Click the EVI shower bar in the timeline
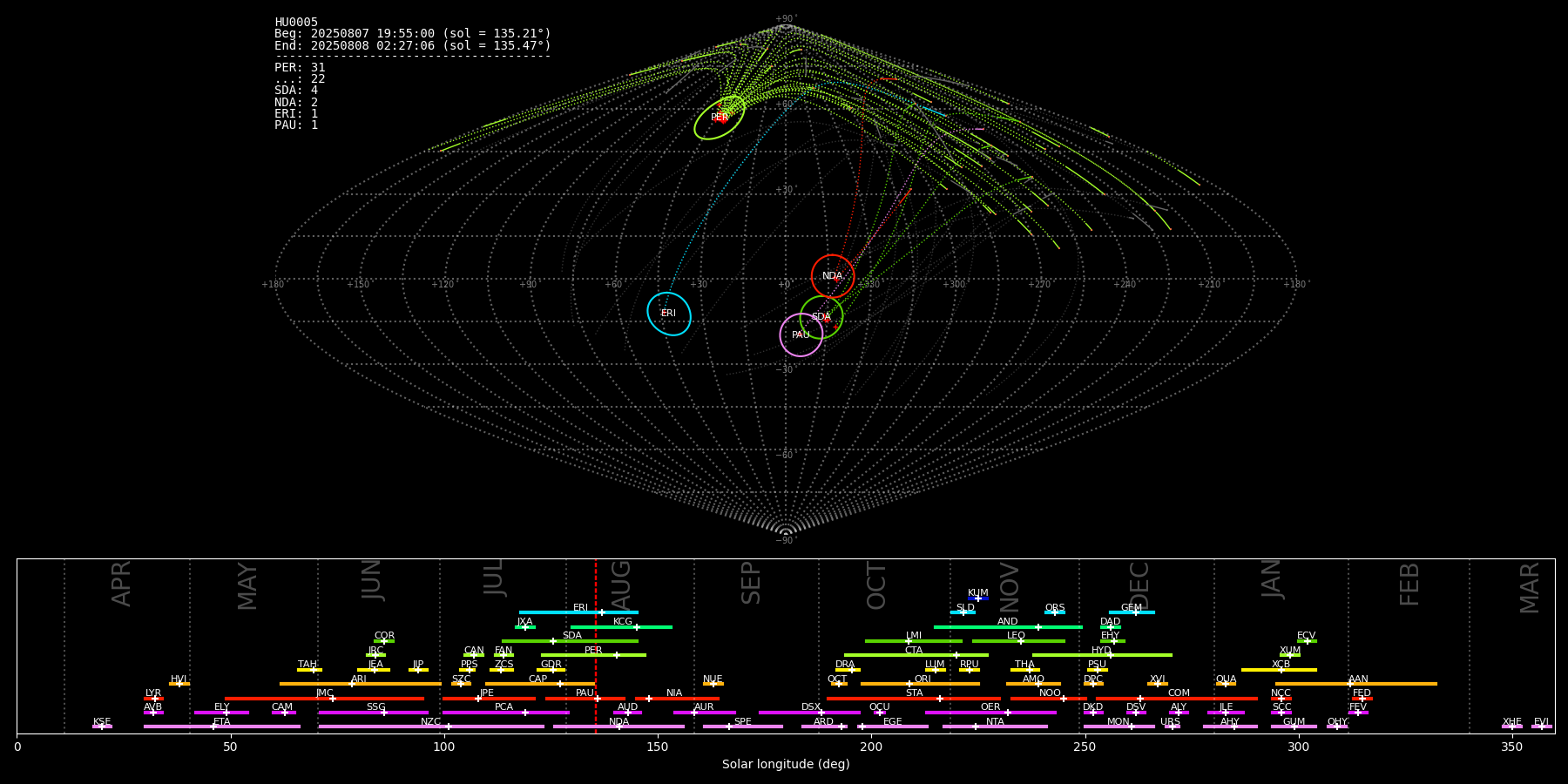This screenshot has width=1568, height=784. click(x=1542, y=727)
